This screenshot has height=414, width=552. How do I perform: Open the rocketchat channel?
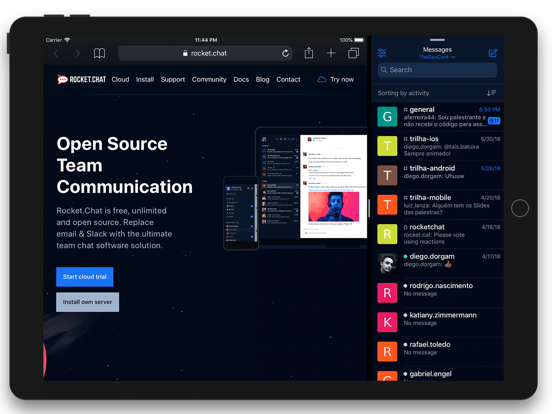438,234
